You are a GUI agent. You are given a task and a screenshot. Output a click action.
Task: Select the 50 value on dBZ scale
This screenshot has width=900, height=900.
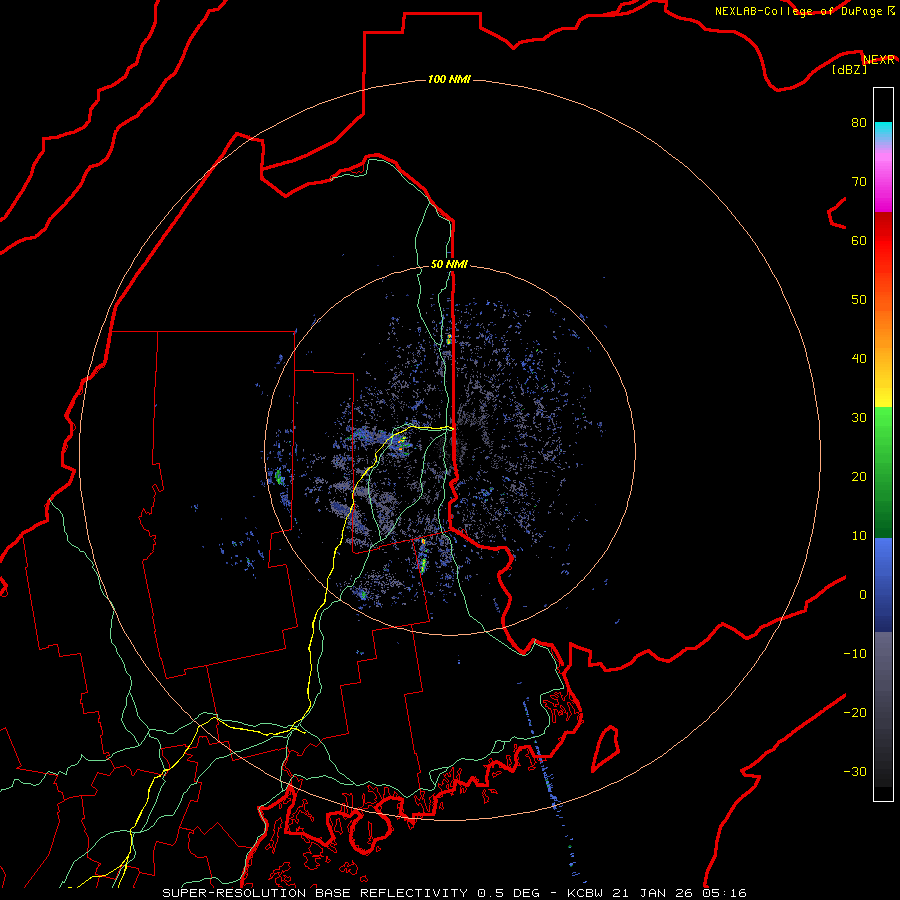(859, 300)
